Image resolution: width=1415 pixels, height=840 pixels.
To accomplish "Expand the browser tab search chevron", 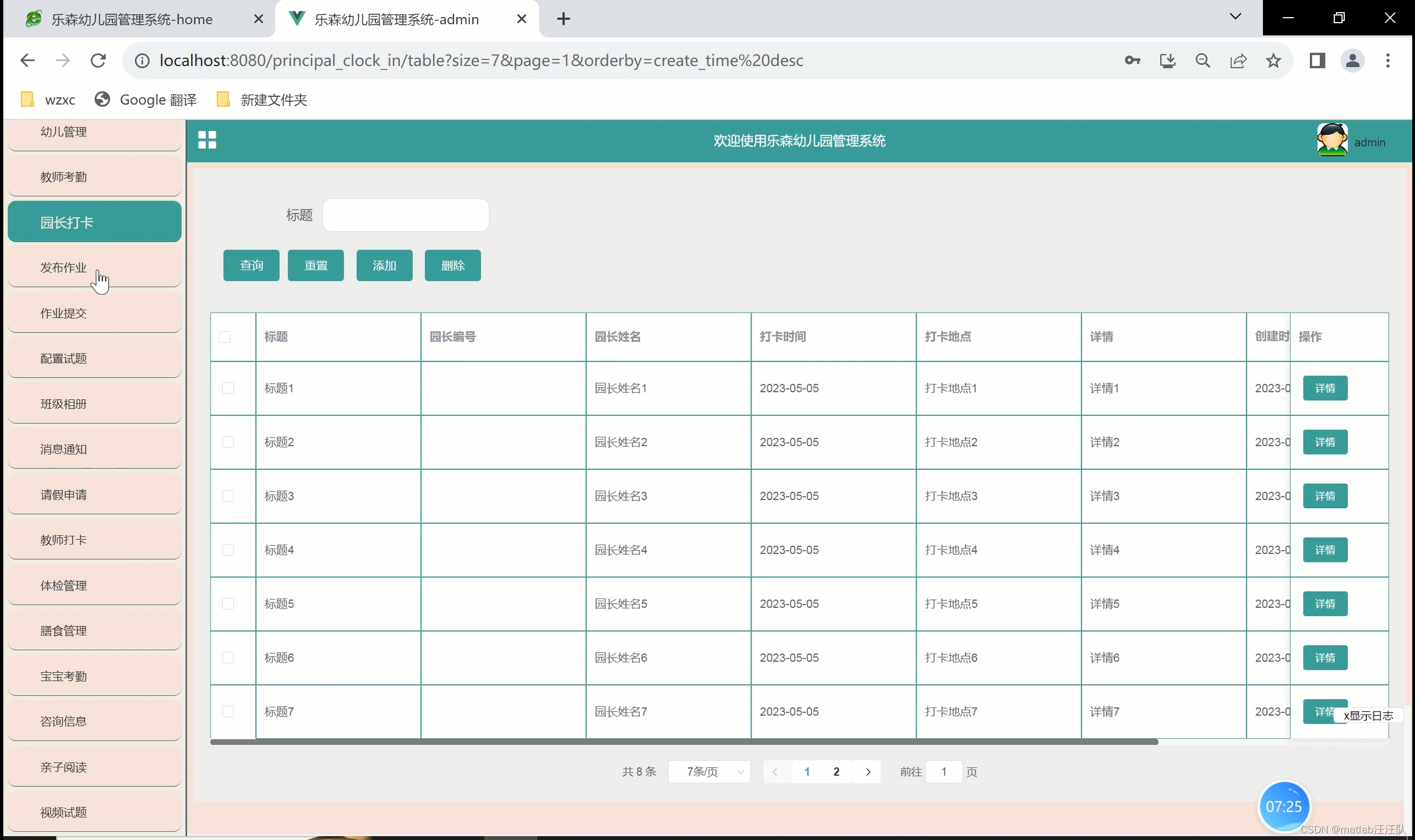I will tap(1235, 17).
